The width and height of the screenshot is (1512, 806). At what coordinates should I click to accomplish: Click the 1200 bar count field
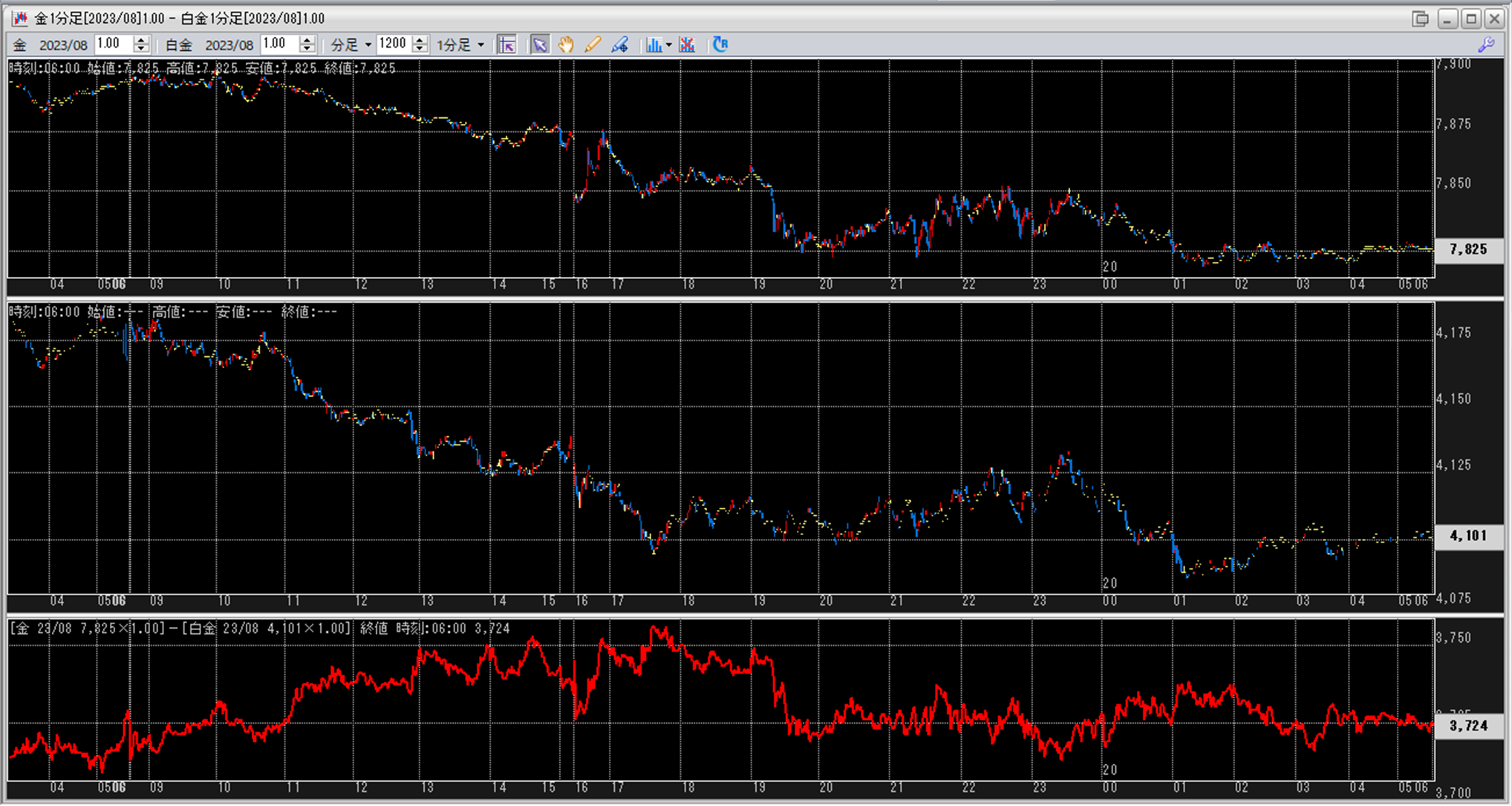point(394,44)
